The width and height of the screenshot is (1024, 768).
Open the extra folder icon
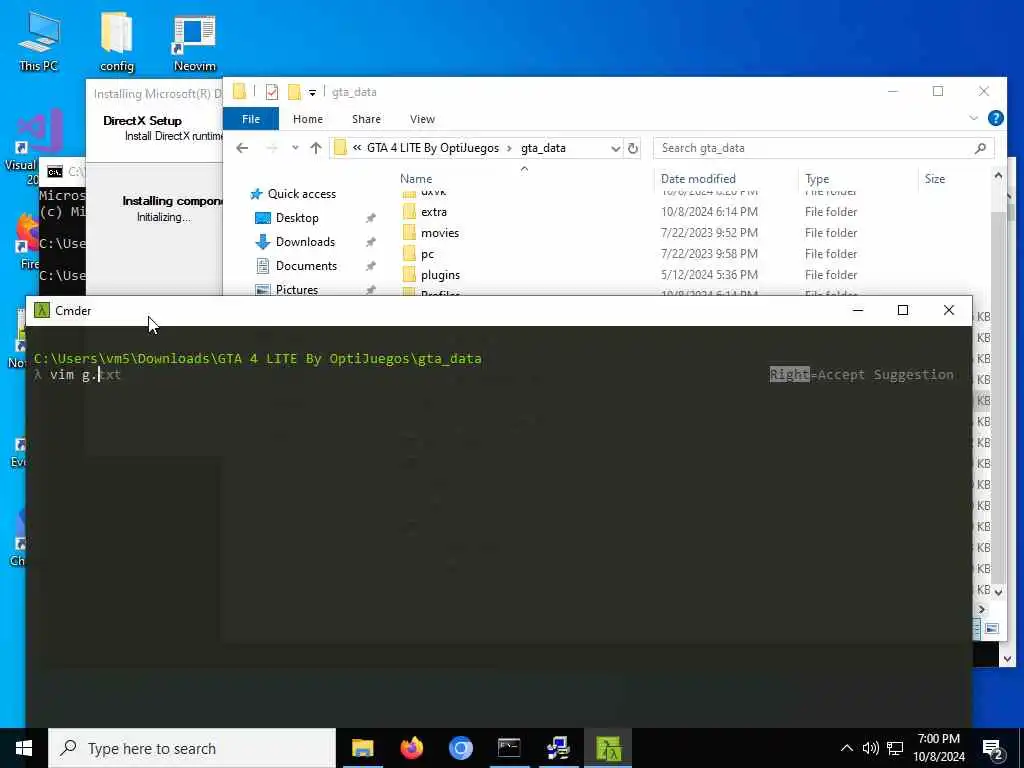point(409,212)
